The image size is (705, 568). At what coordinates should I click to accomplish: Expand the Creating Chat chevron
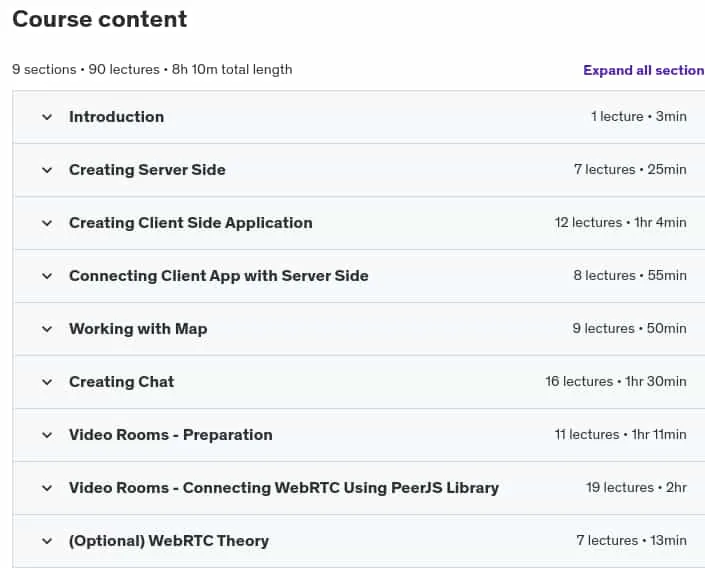pyautogui.click(x=47, y=382)
